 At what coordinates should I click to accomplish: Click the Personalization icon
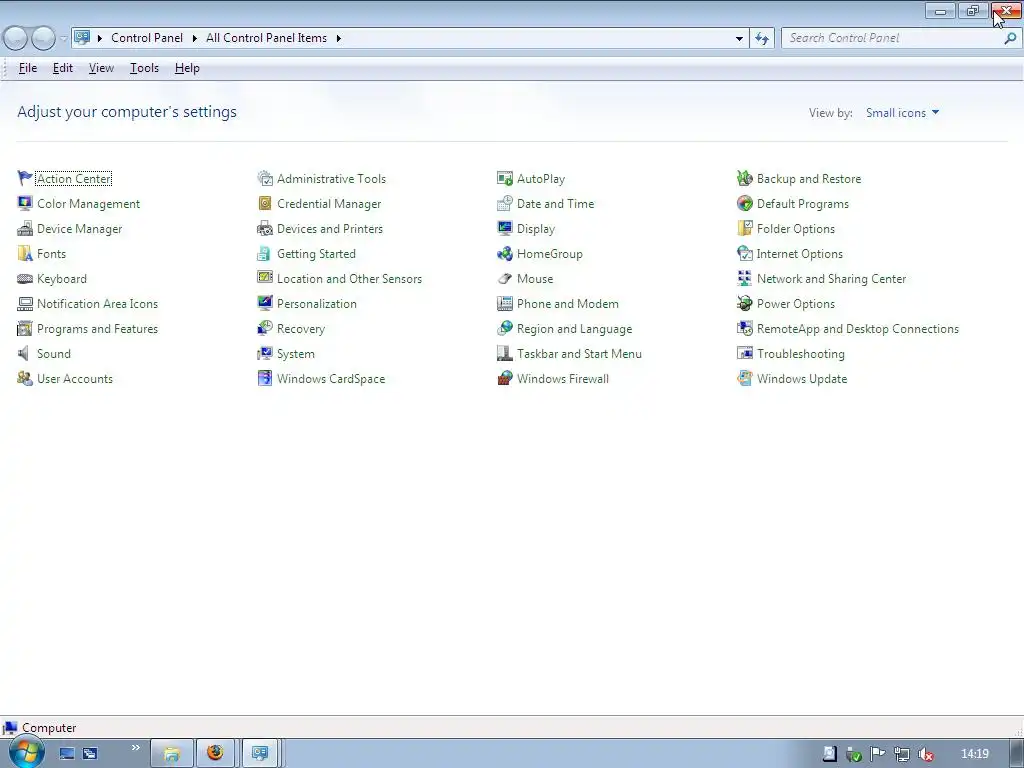click(264, 304)
